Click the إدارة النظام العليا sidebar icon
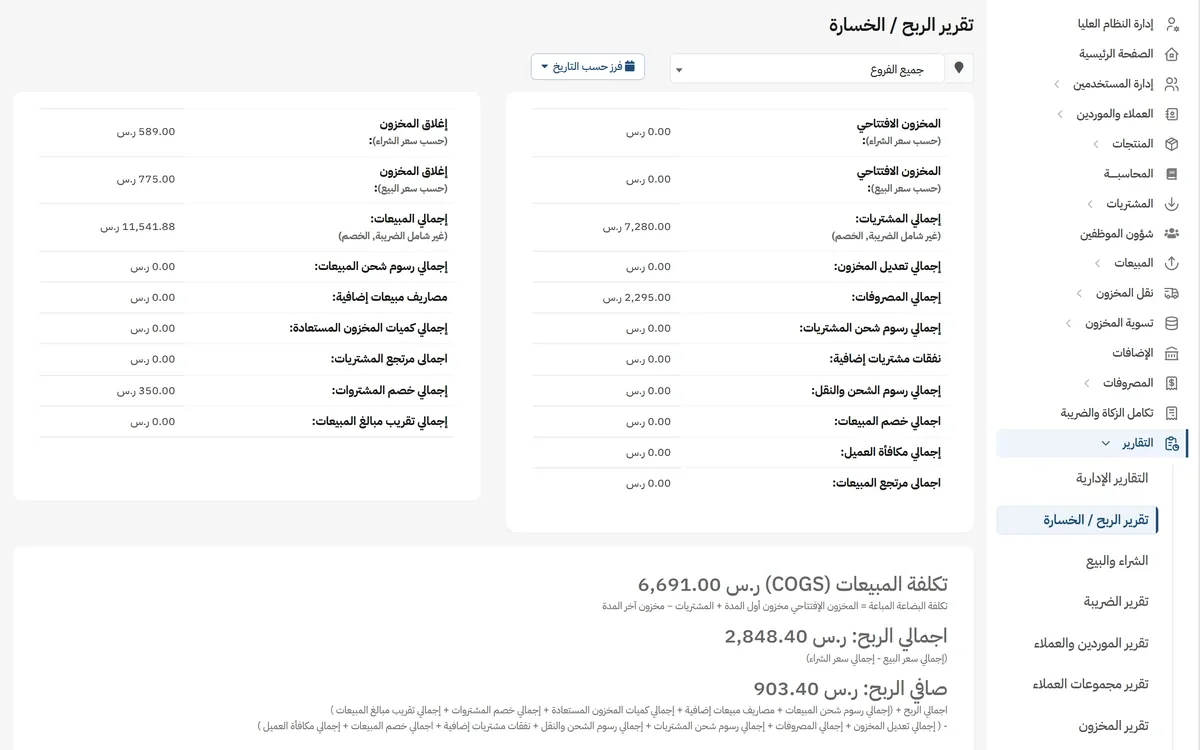 pyautogui.click(x=1172, y=24)
